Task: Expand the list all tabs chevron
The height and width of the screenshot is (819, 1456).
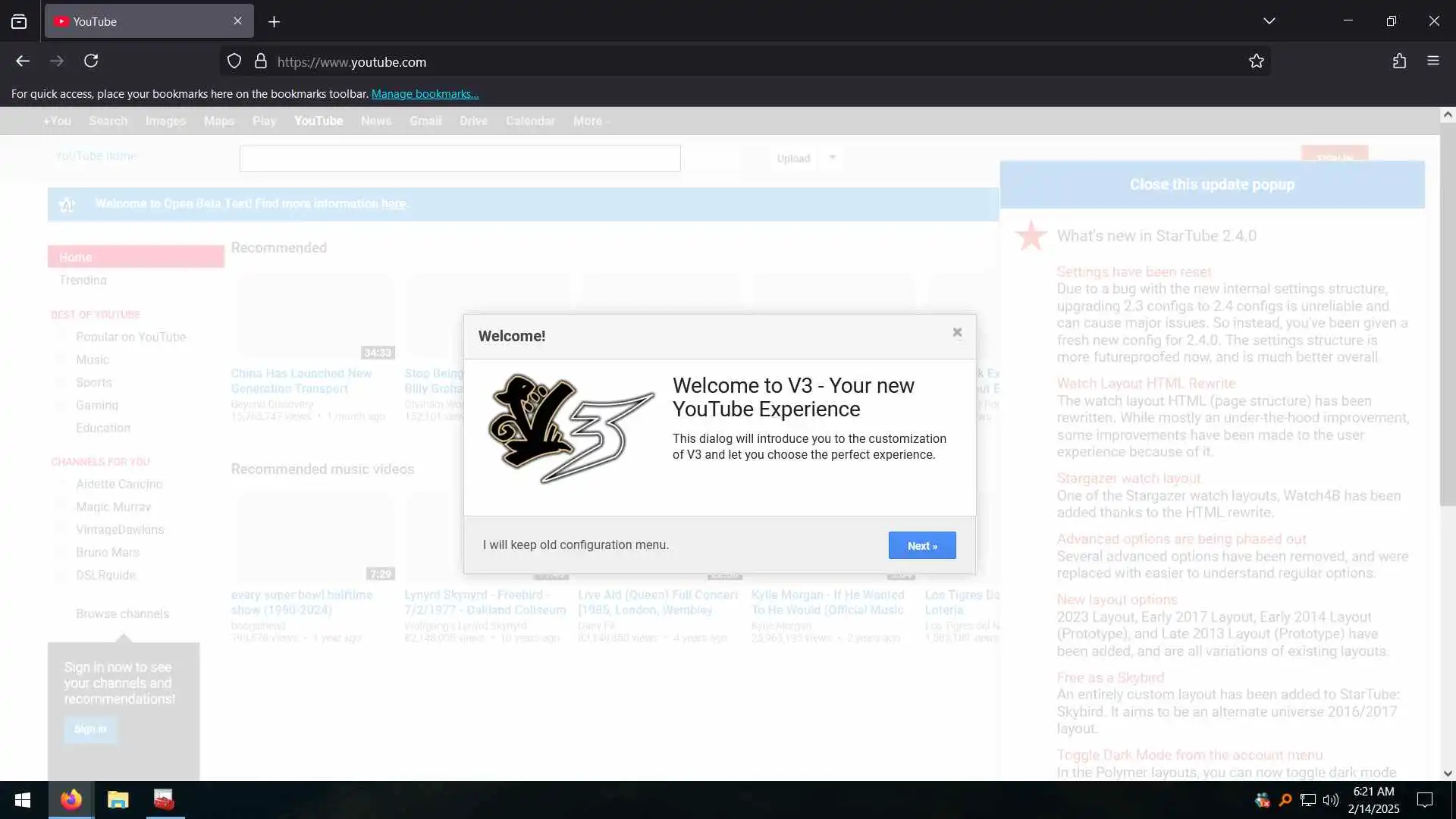Action: [x=1269, y=21]
